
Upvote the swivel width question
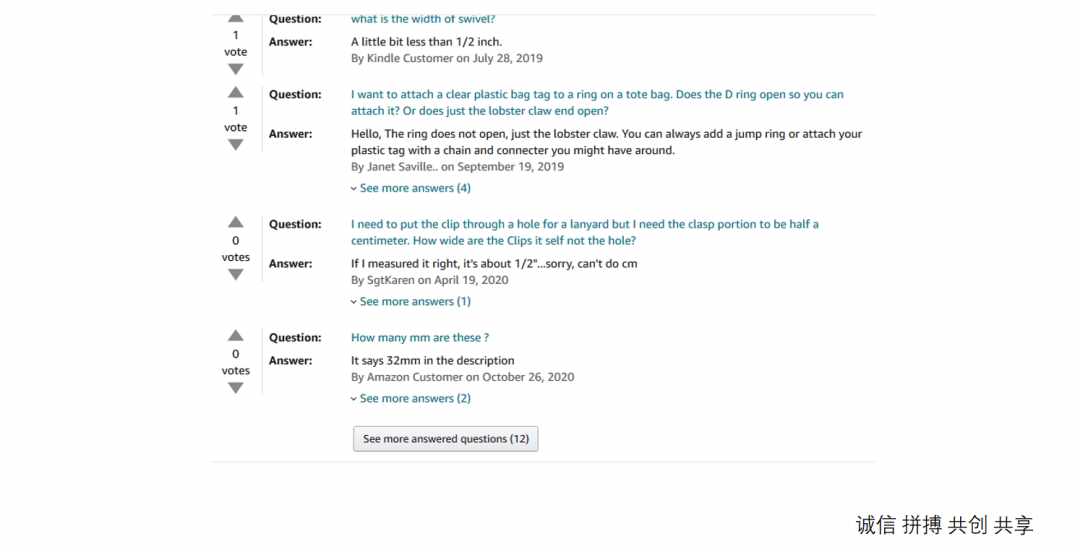pos(236,18)
